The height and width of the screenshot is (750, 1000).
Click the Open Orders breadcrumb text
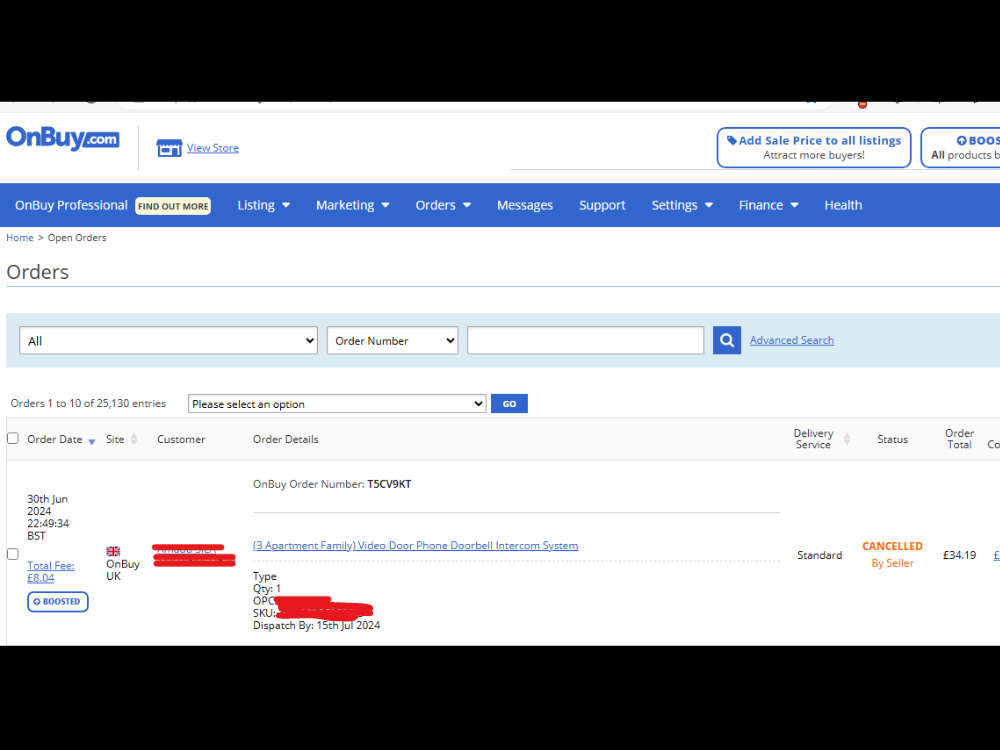(x=77, y=237)
